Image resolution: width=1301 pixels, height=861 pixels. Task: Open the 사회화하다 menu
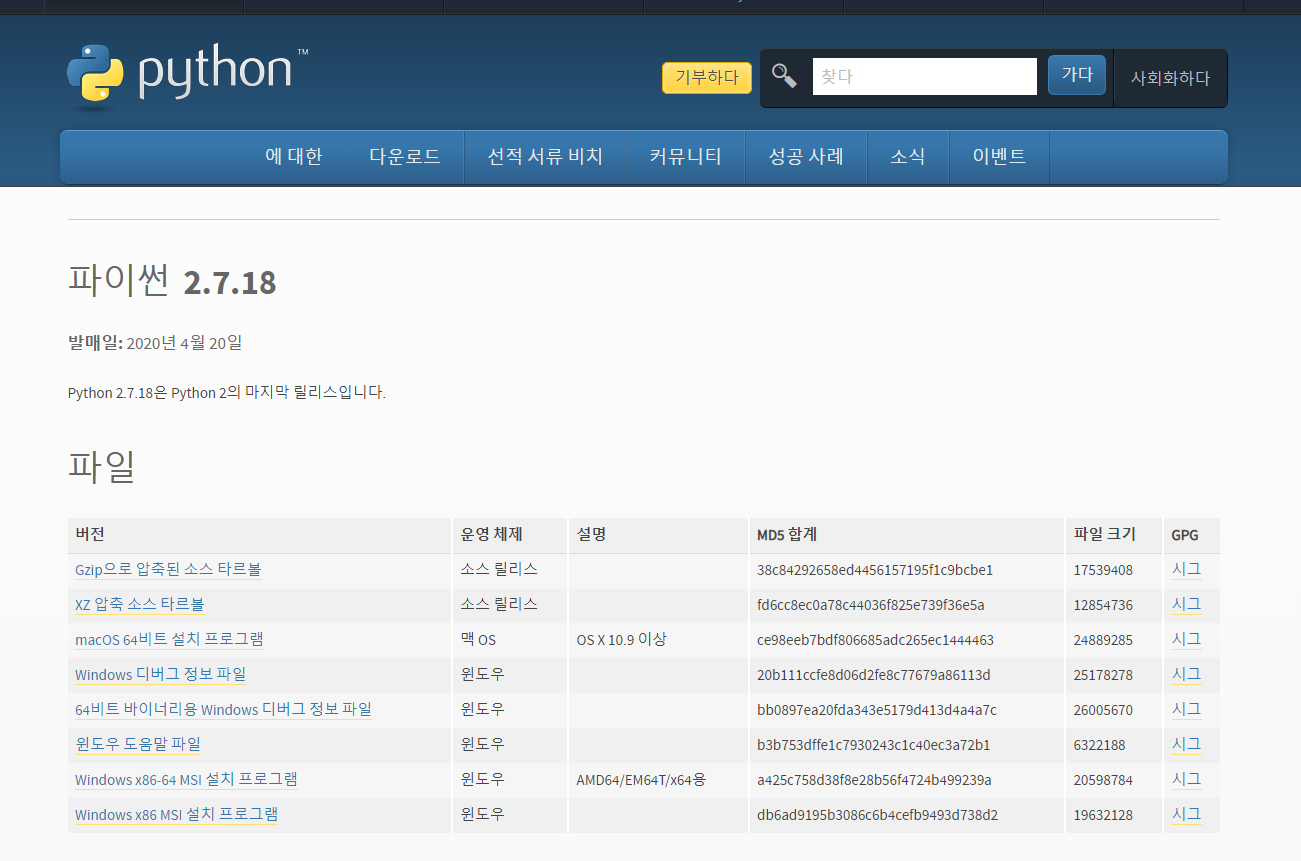[x=1170, y=78]
